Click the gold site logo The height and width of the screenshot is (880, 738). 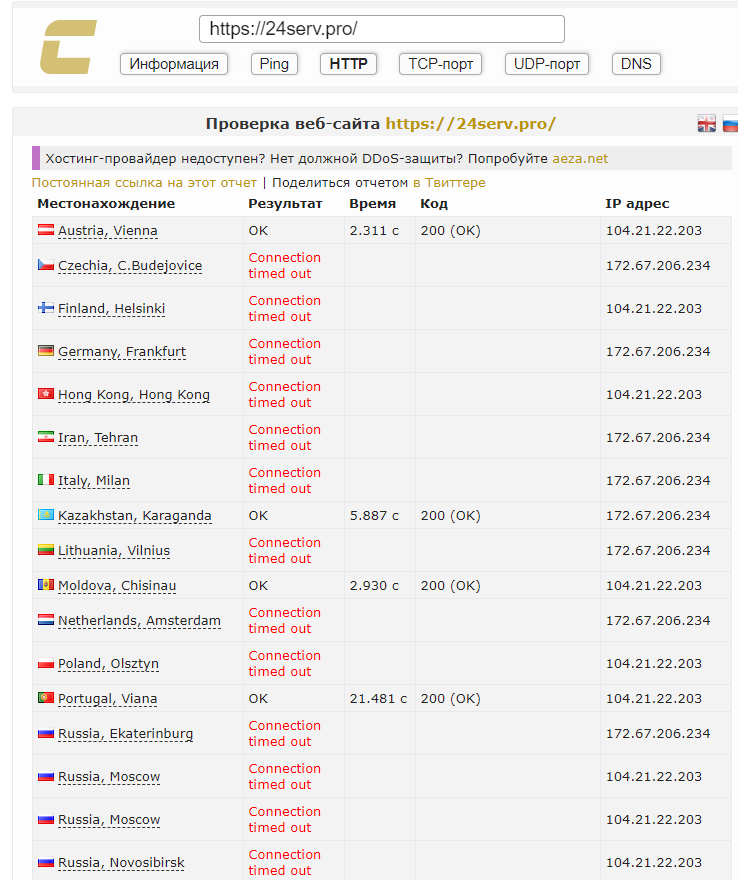(68, 47)
